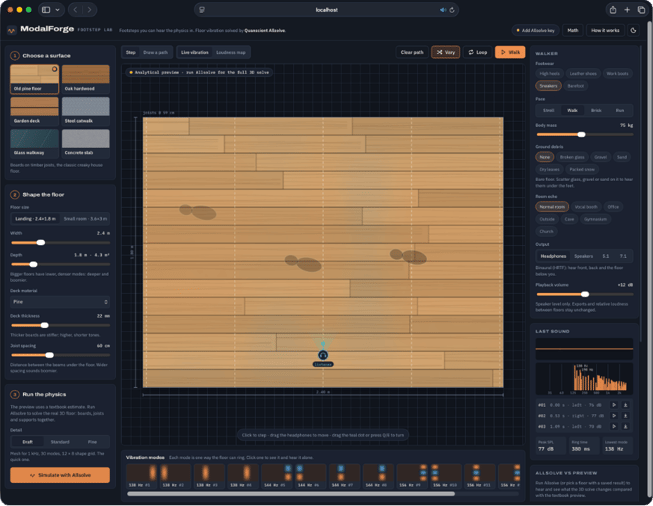Screen dimensions: 653x506
Task: Show the Live vibration view
Action: pyautogui.click(x=194, y=52)
